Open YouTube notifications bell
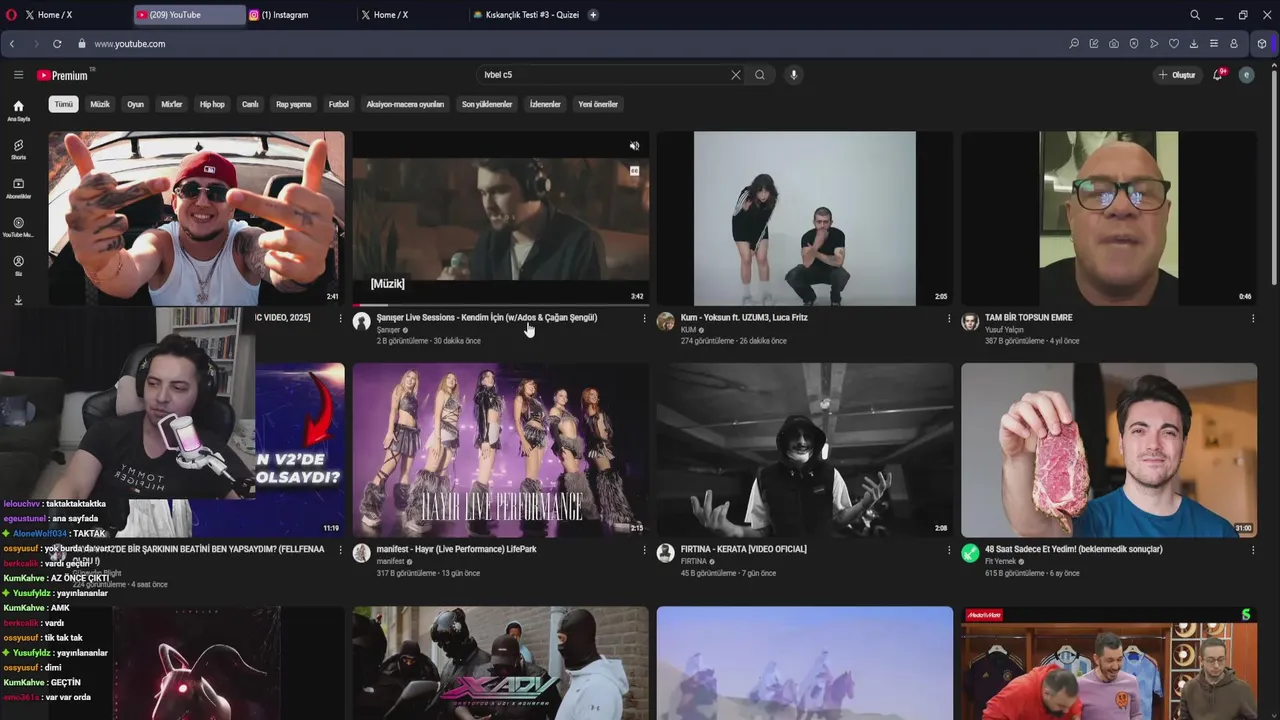Image resolution: width=1280 pixels, height=720 pixels. pyautogui.click(x=1218, y=75)
